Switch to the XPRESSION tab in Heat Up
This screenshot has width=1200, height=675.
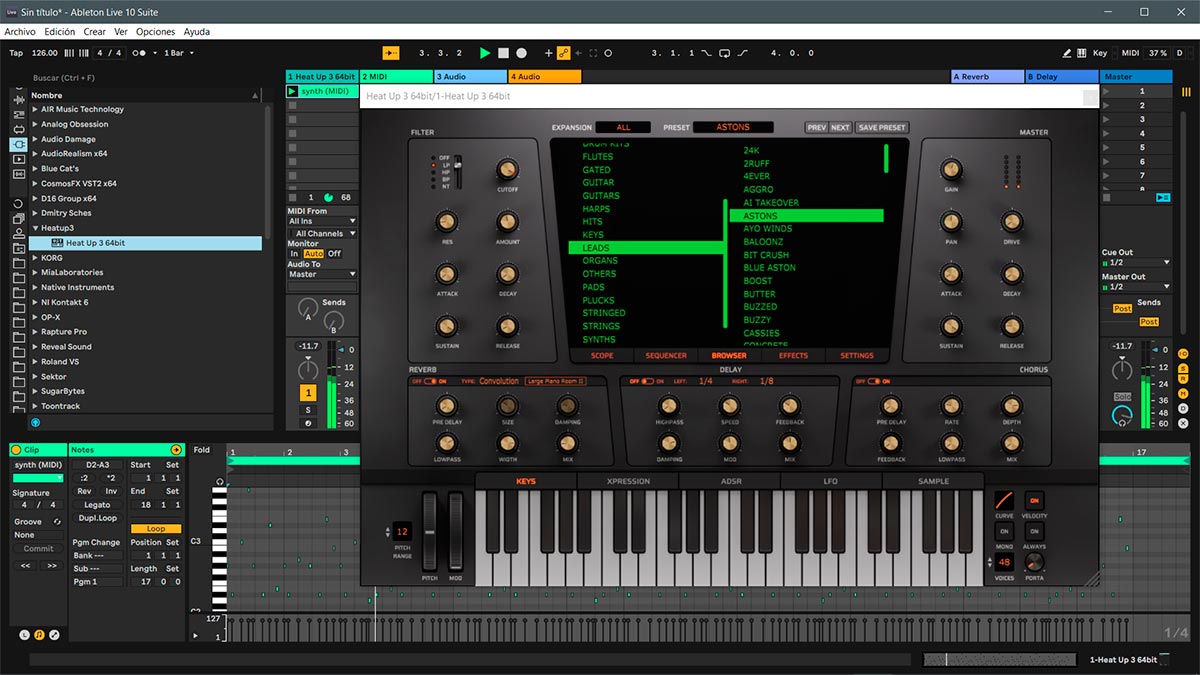[x=628, y=481]
